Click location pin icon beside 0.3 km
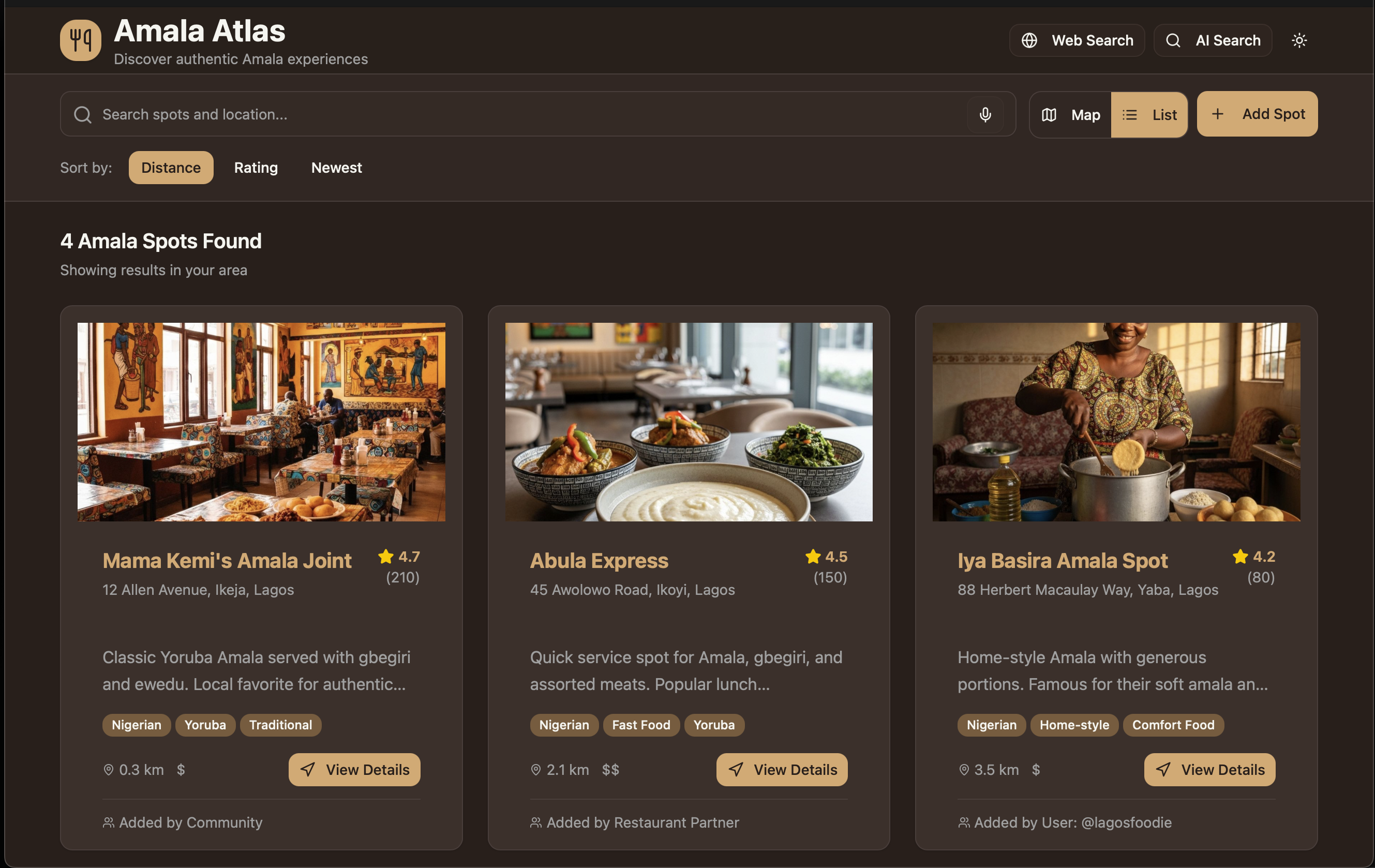The image size is (1375, 868). pos(108,770)
